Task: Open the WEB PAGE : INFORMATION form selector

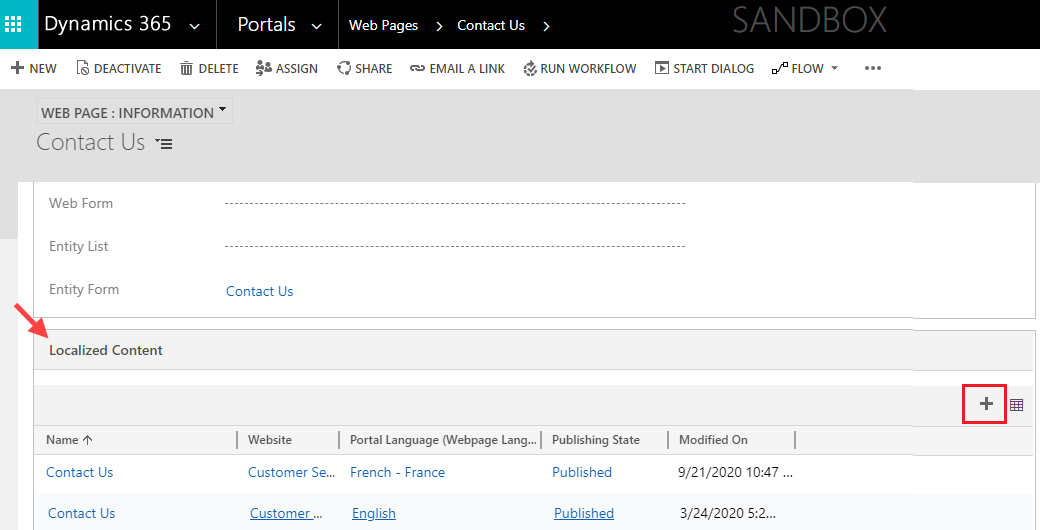Action: pyautogui.click(x=134, y=113)
